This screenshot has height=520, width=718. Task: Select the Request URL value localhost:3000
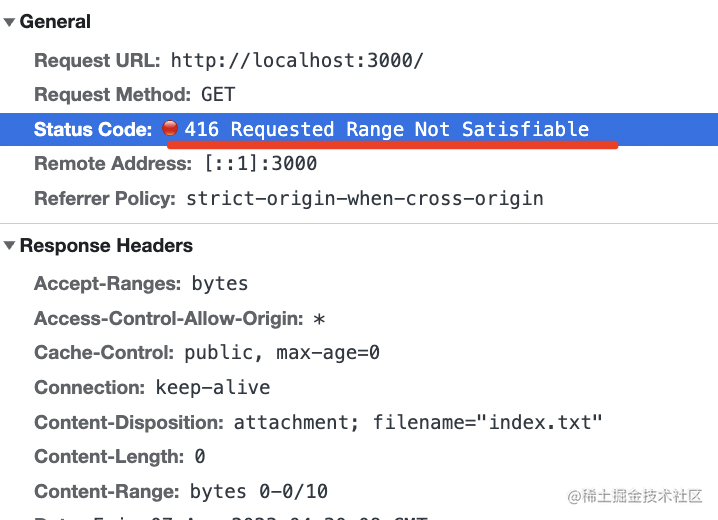[x=297, y=60]
